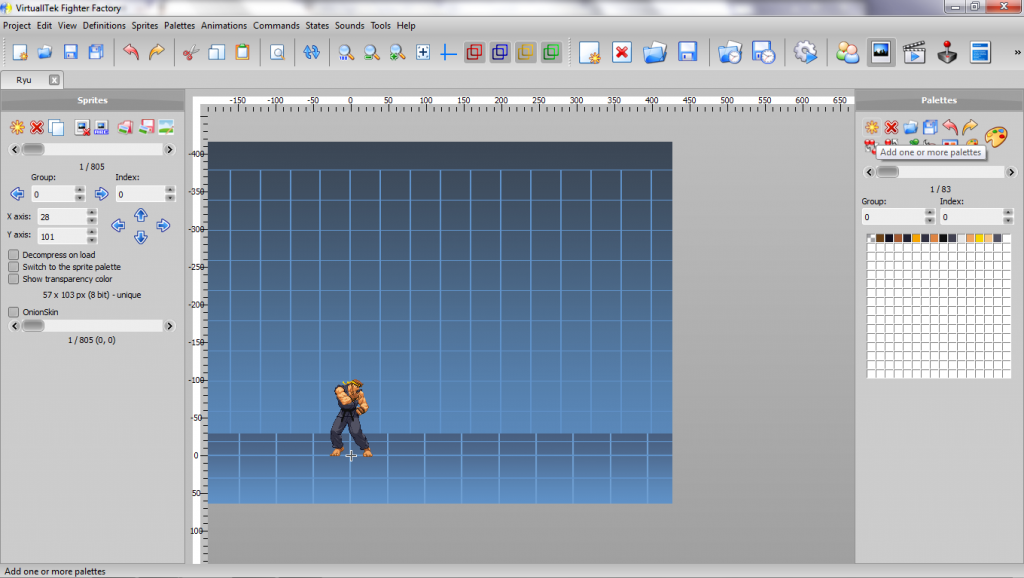Image resolution: width=1024 pixels, height=578 pixels.
Task: Enable the OnionSkin checkbox
Action: coord(13,312)
